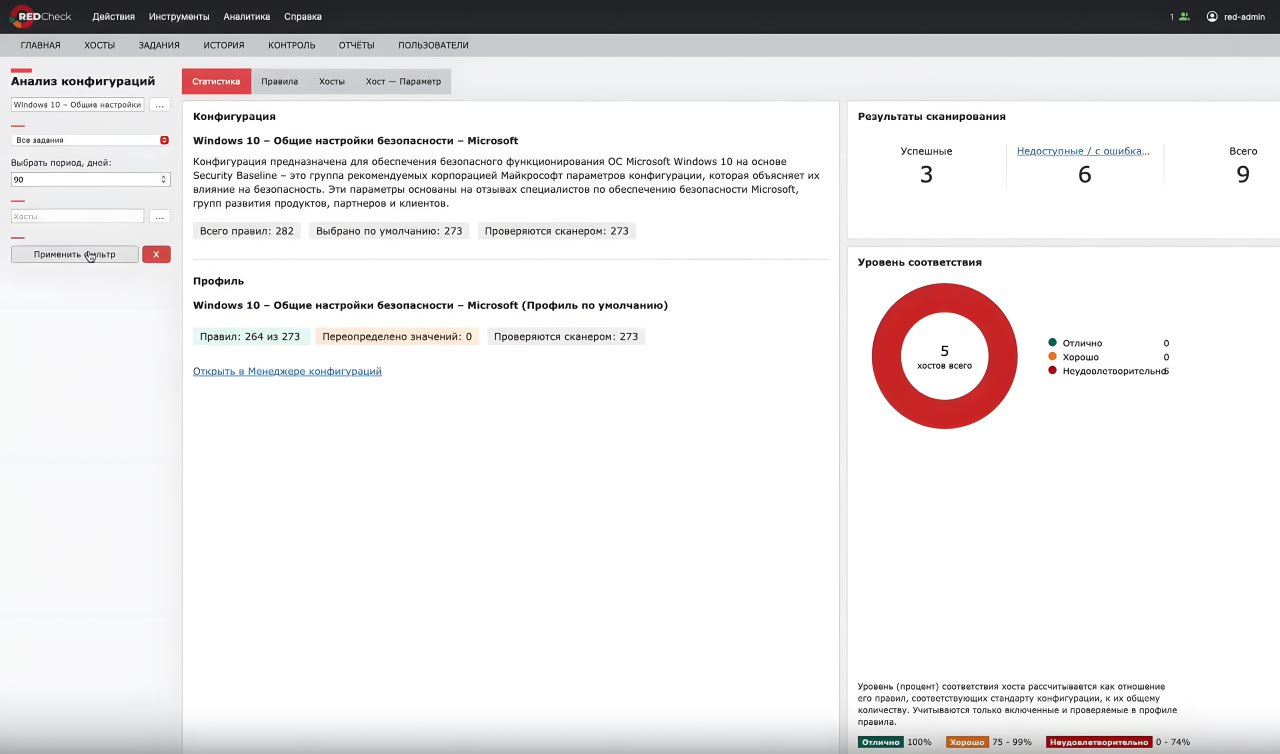Click the Всего правил: 282 badge

247,231
